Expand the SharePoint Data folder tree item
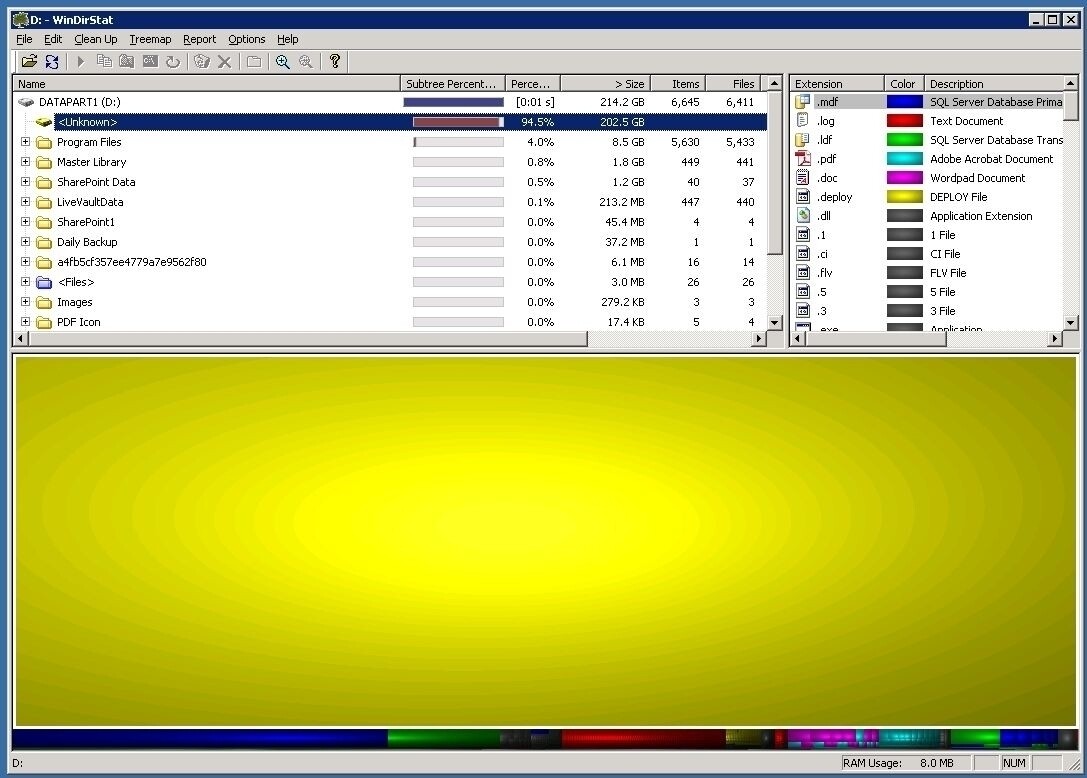1087x778 pixels. coord(24,182)
